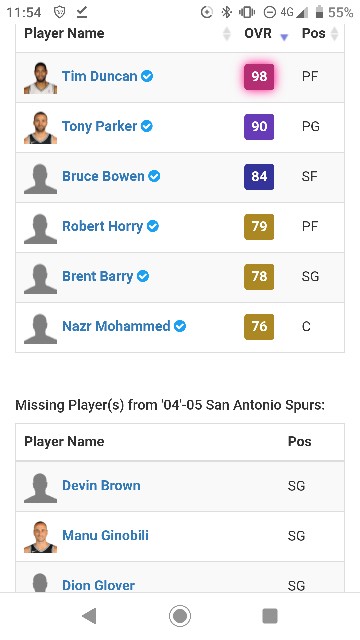Open Dion Glover player link

click(x=98, y=585)
